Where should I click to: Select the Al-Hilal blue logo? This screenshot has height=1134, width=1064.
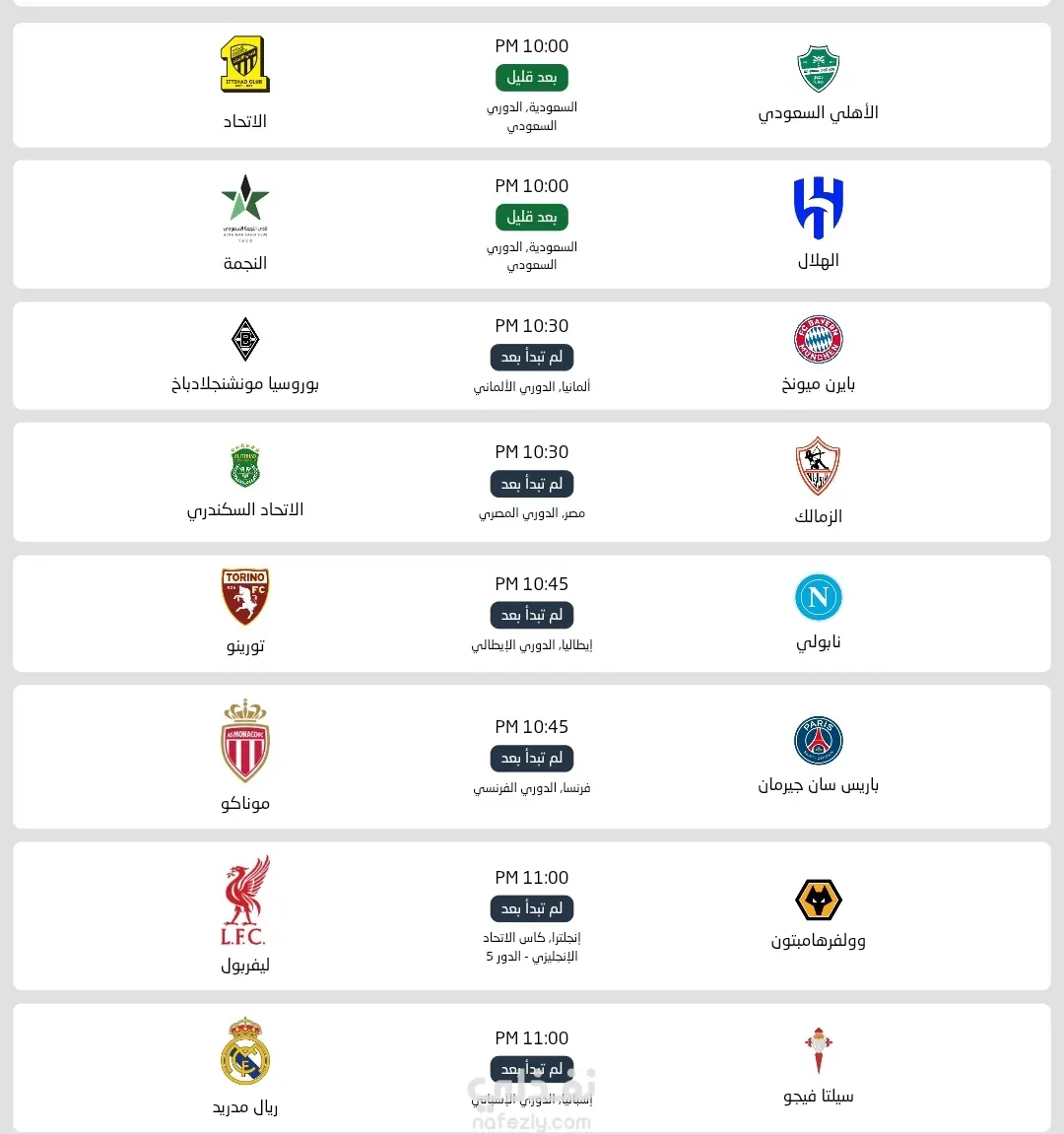click(x=819, y=208)
